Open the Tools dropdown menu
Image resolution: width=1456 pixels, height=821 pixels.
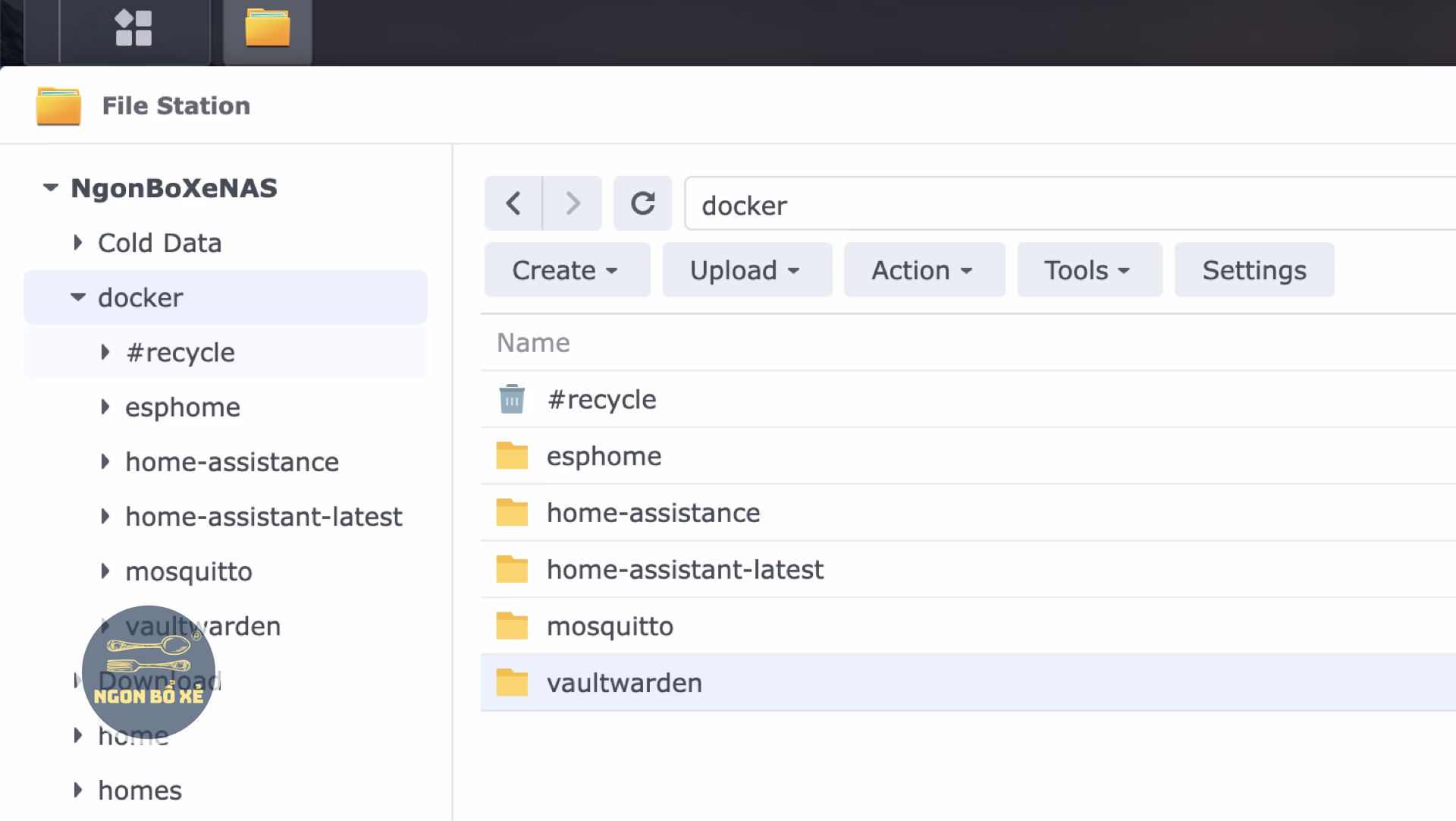(1090, 270)
